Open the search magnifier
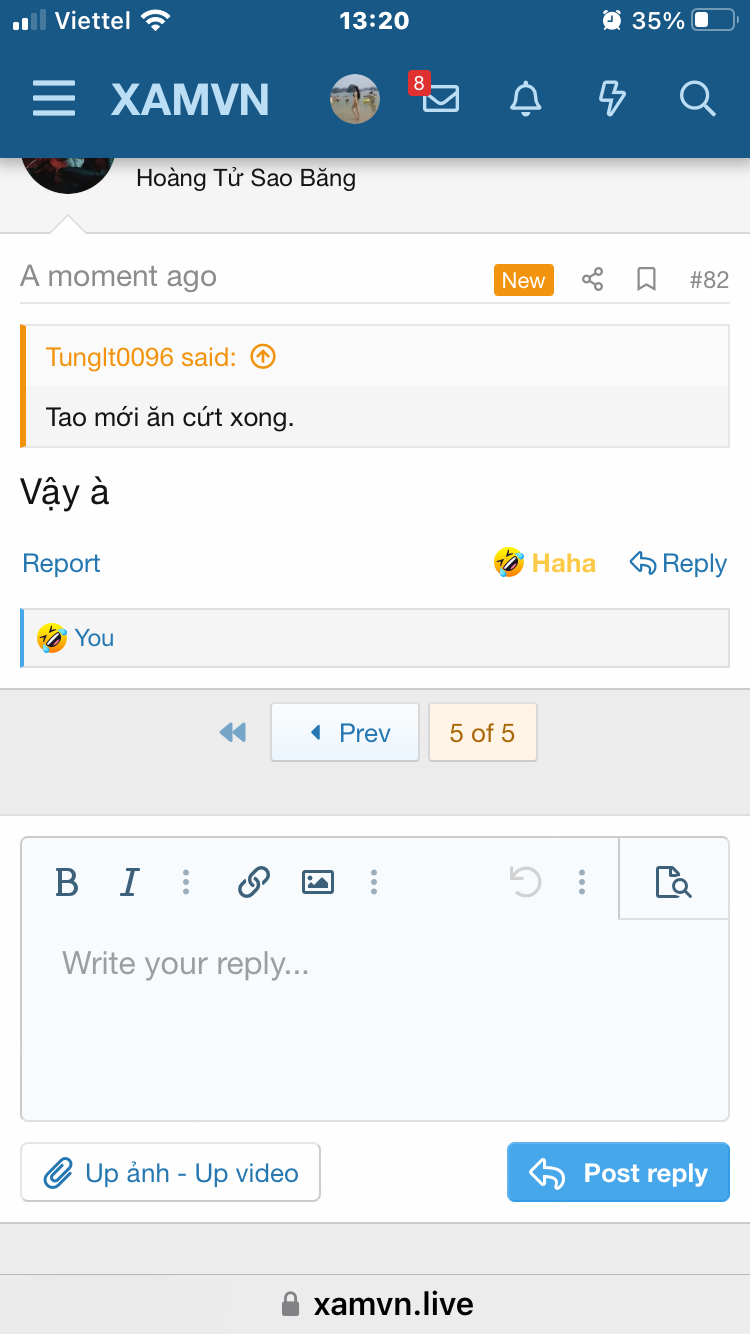750x1334 pixels. coord(697,100)
